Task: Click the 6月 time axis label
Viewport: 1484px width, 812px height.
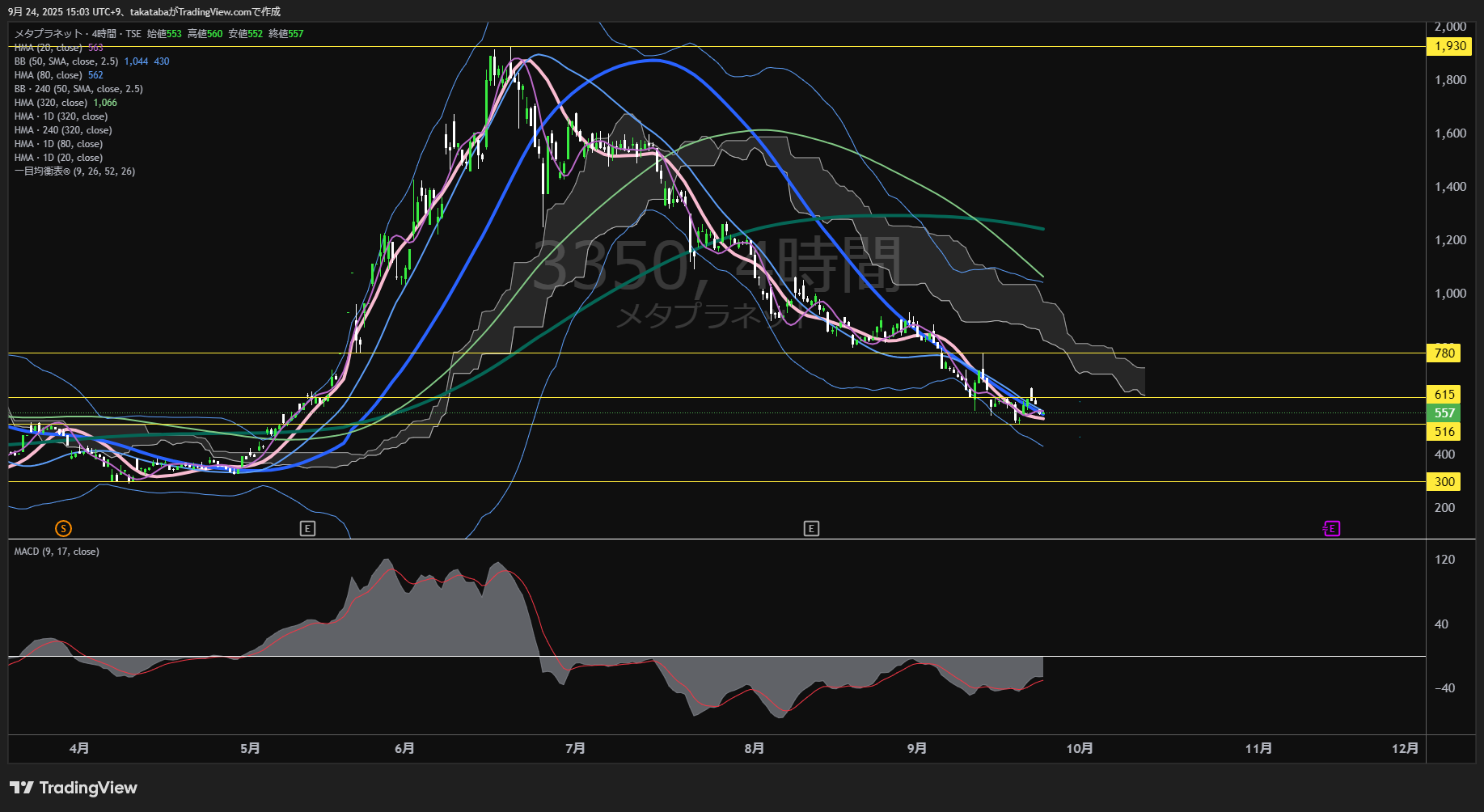Action: click(404, 748)
